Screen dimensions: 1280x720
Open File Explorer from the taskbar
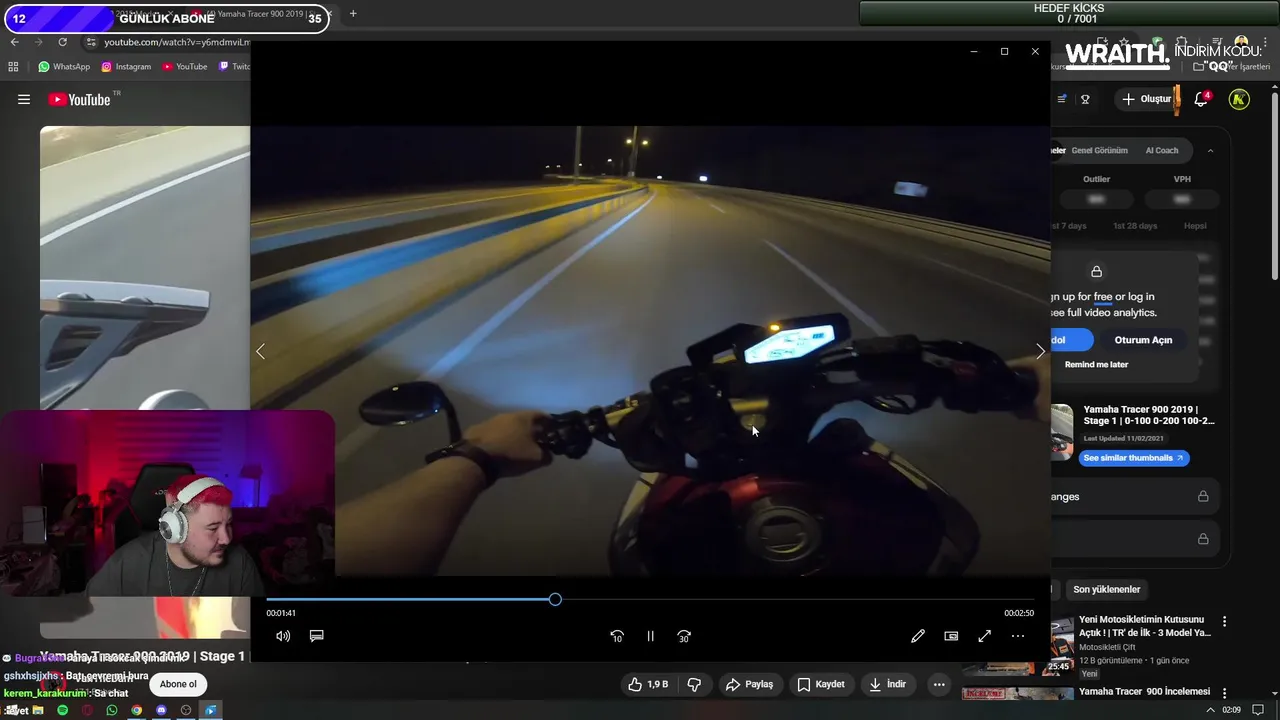tap(37, 710)
